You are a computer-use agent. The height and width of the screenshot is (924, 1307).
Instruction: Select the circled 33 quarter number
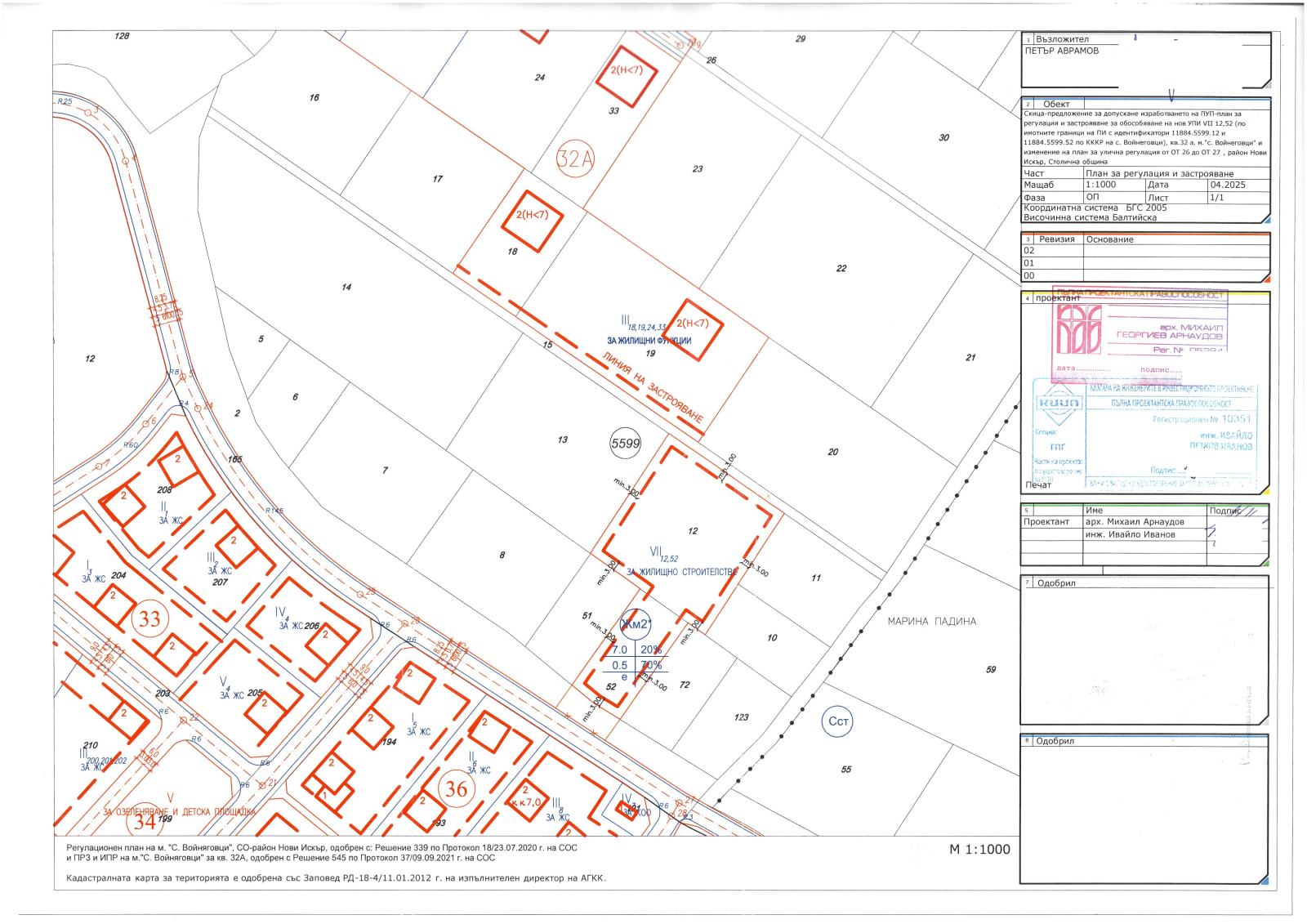(149, 618)
